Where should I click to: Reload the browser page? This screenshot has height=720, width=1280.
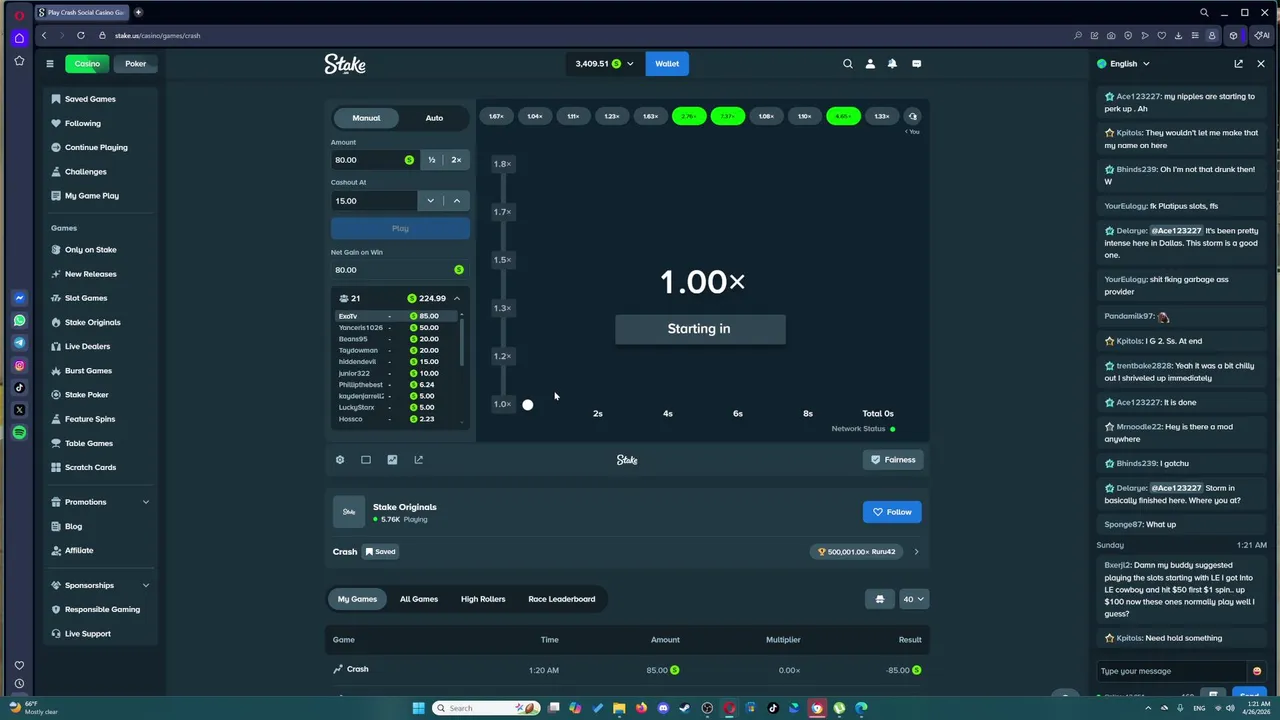pos(81,35)
